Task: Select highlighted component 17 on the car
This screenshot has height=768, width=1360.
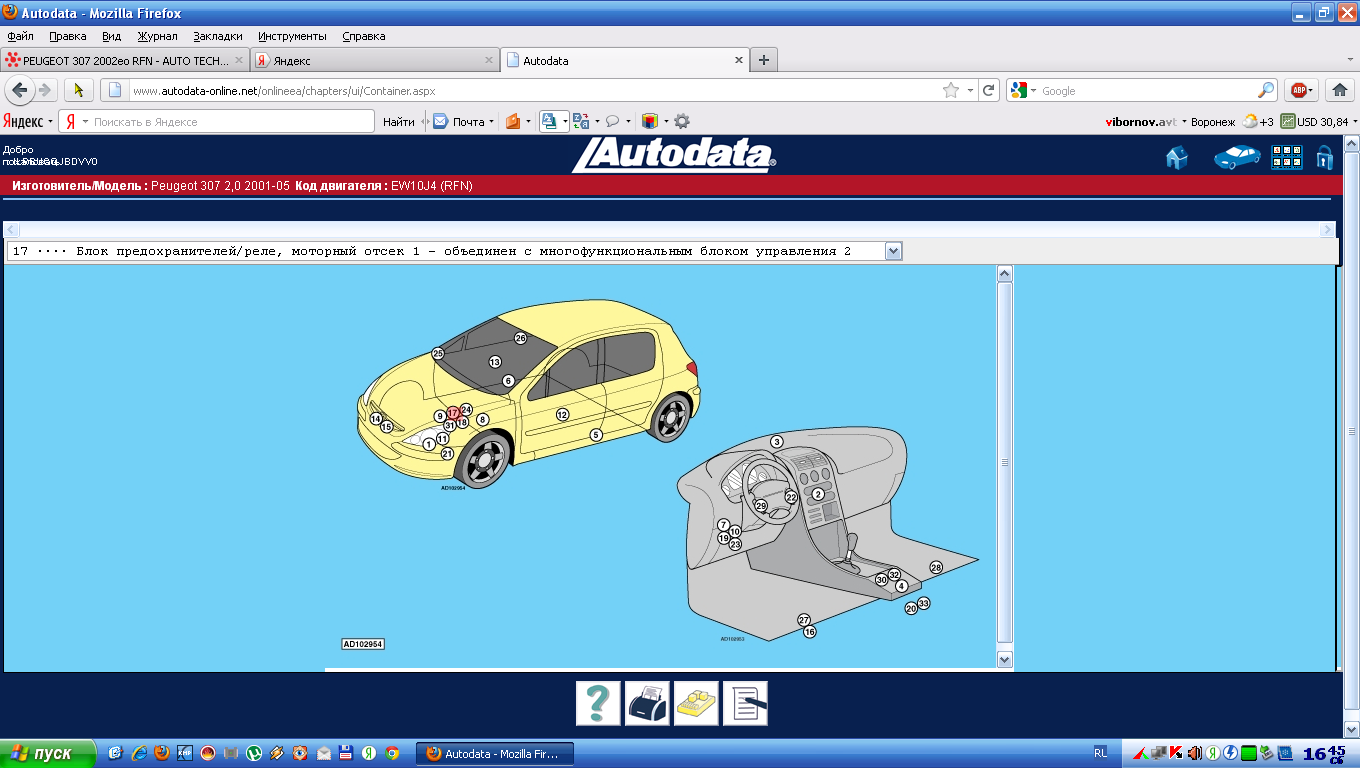Action: click(x=453, y=413)
